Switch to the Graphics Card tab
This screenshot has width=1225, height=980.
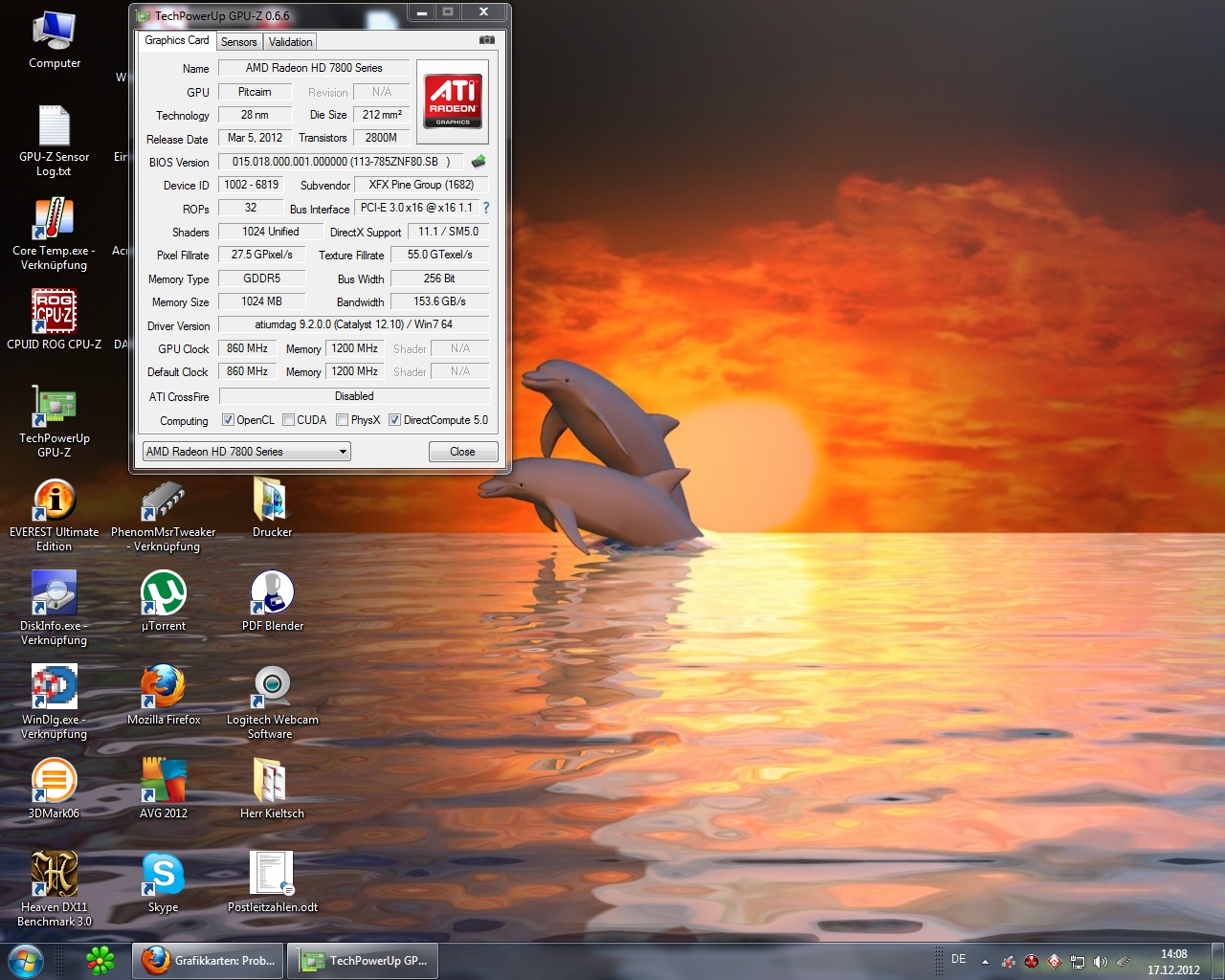(x=177, y=40)
